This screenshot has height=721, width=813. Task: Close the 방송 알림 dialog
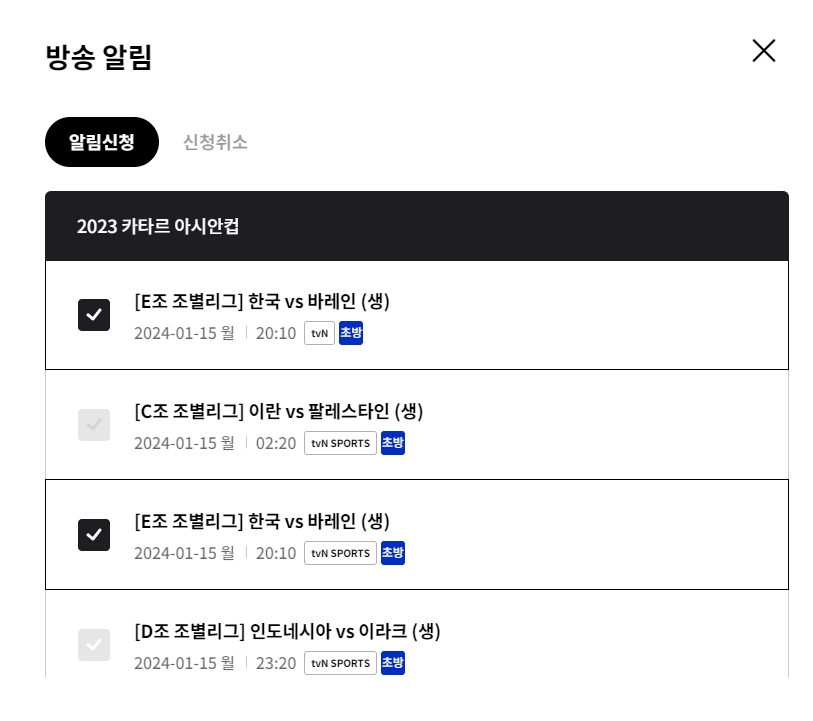(x=763, y=50)
